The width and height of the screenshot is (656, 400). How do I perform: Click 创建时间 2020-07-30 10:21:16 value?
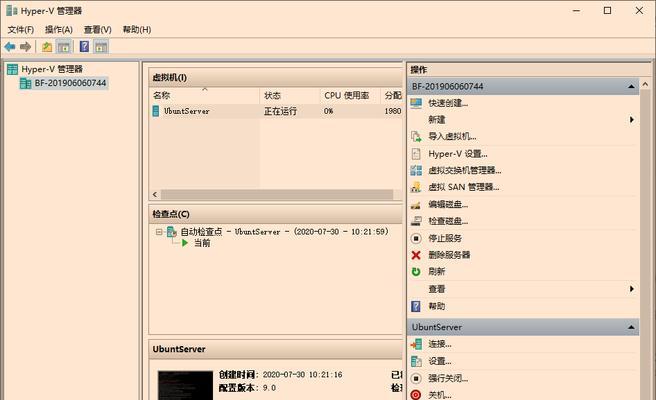click(302, 374)
